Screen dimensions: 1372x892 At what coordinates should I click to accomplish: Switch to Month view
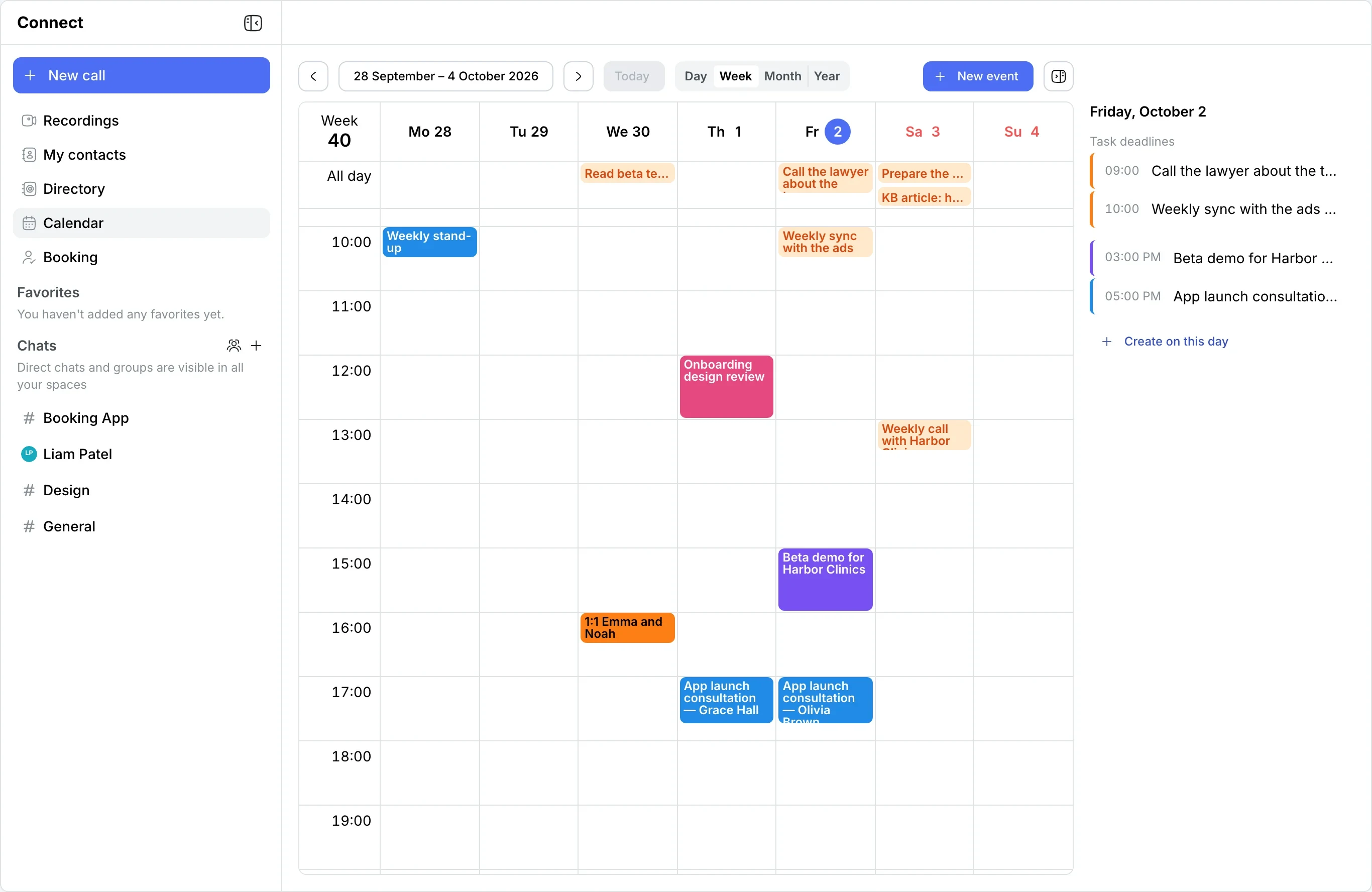pos(782,76)
